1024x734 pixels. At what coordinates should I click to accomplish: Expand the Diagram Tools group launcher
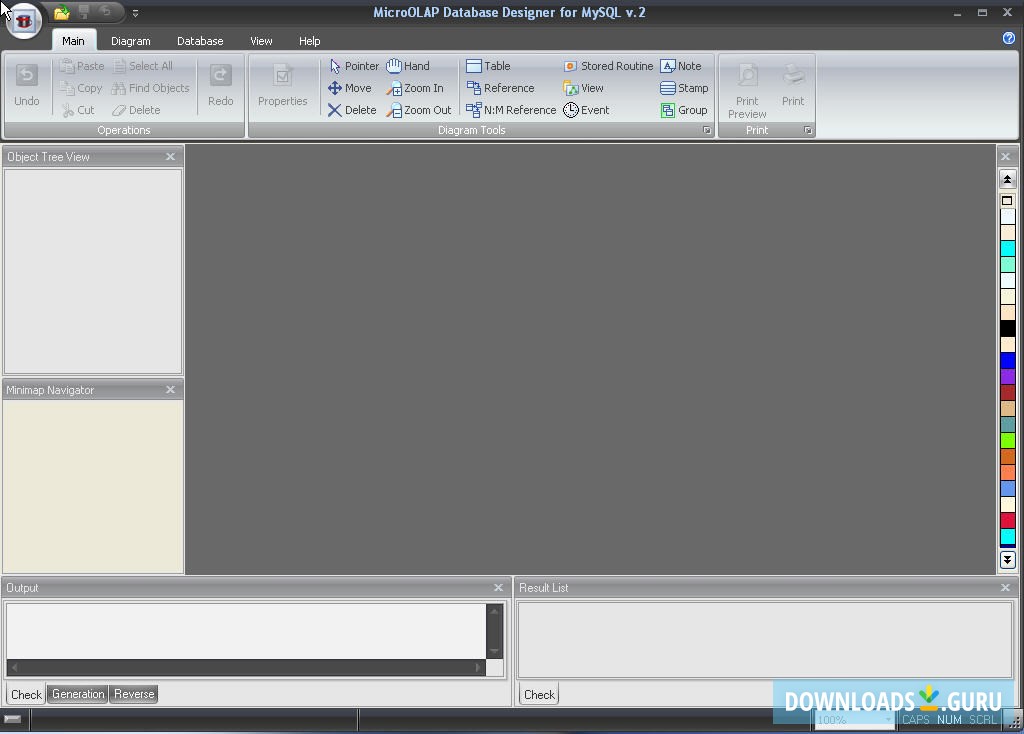coord(707,131)
